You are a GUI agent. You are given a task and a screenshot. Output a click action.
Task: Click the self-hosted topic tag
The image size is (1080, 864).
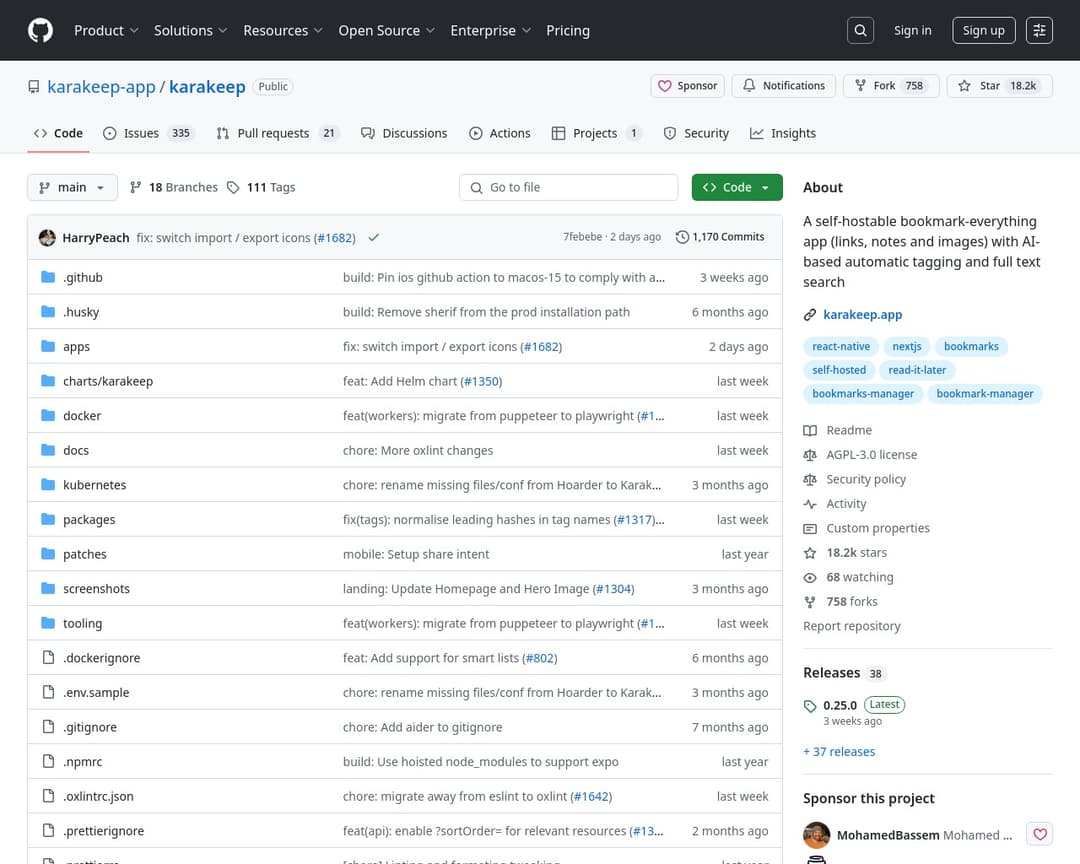pos(839,370)
